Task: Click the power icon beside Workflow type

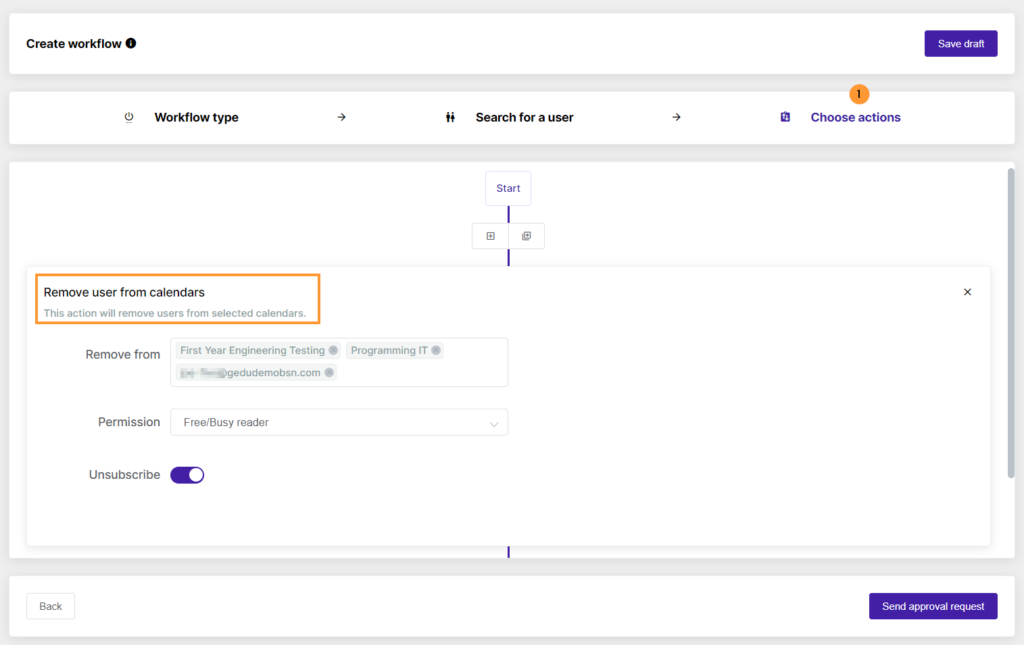Action: click(129, 117)
